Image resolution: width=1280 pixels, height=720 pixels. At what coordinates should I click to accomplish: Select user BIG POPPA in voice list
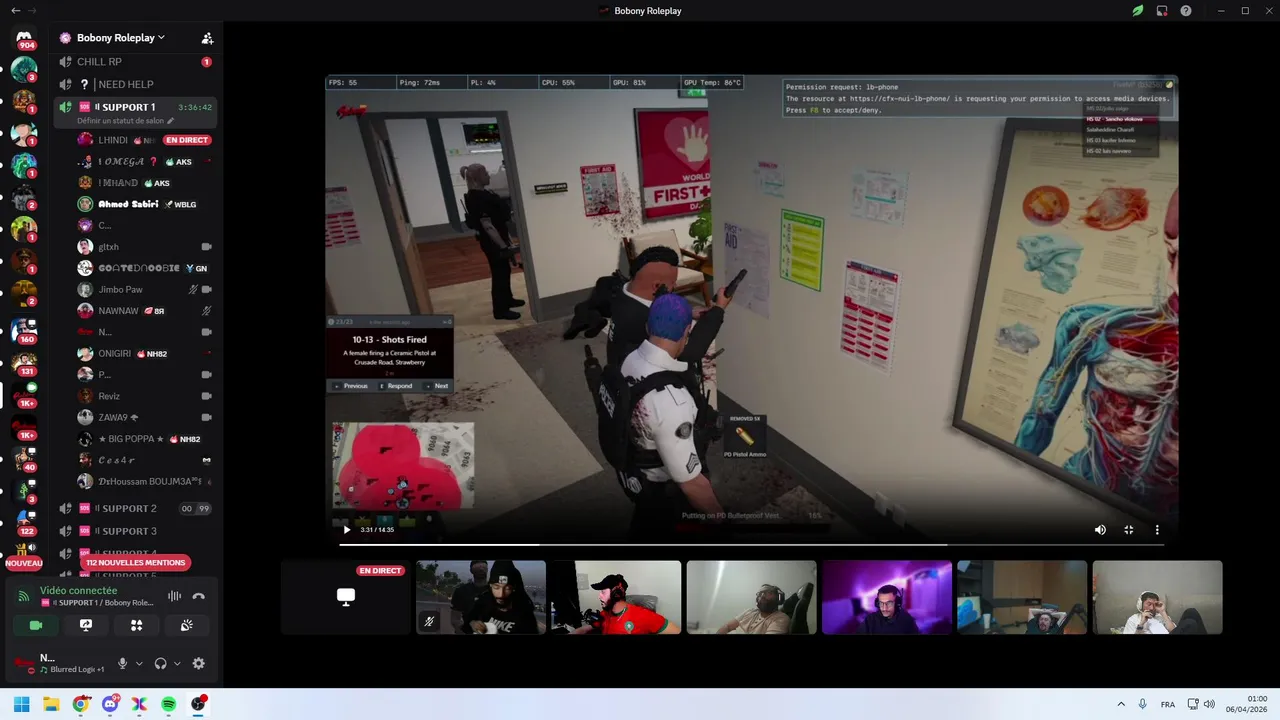pos(145,439)
